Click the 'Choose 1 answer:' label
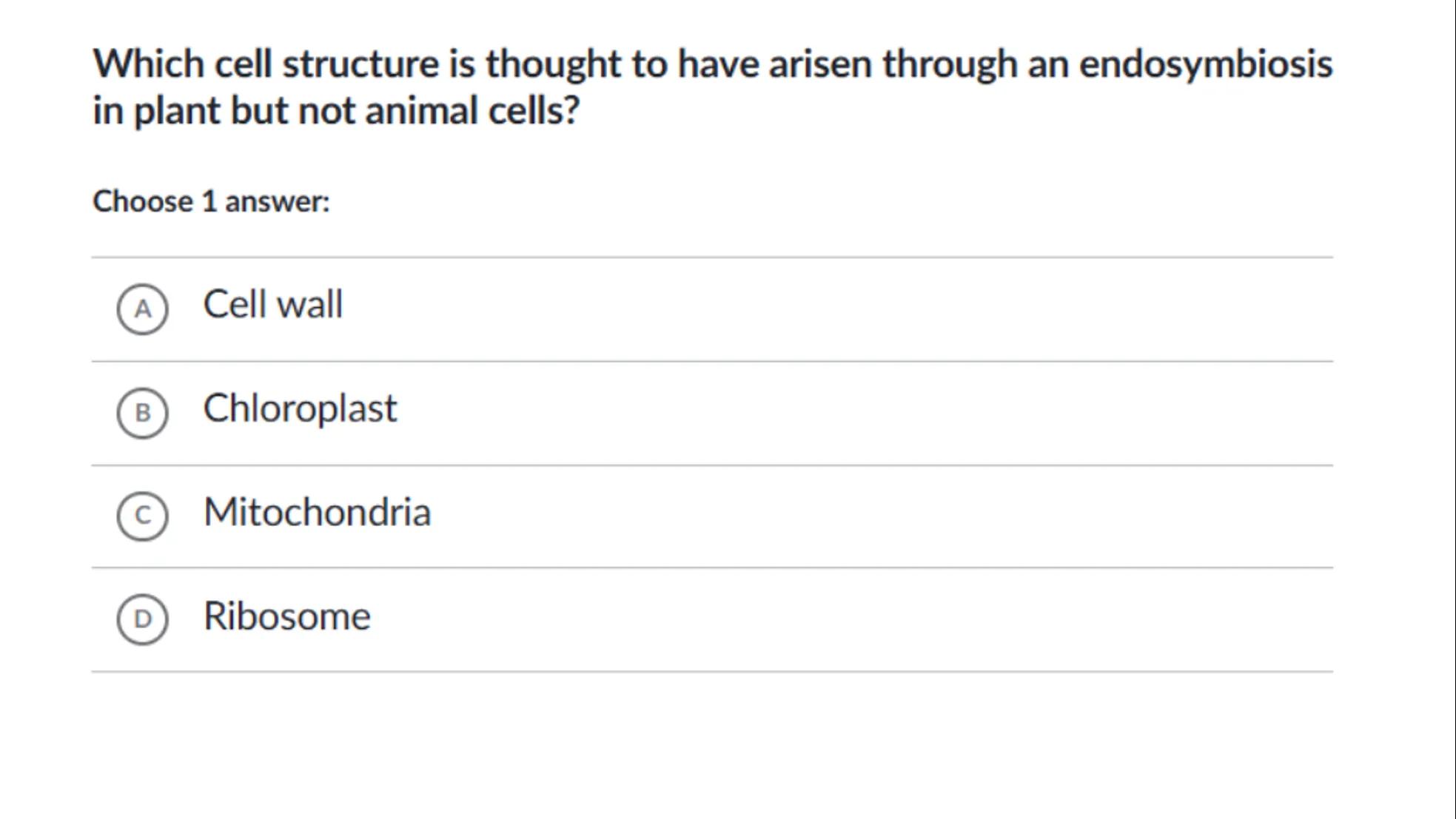Viewport: 1456px width, 819px height. pos(211,201)
